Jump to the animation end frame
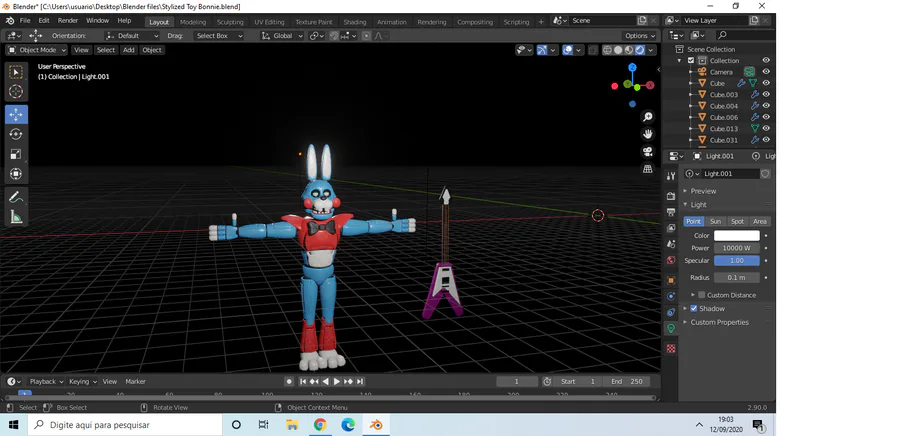 pos(360,382)
